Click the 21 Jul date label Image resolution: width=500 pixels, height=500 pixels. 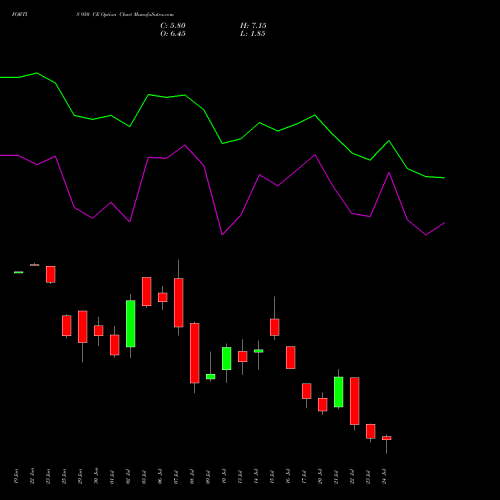click(336, 477)
